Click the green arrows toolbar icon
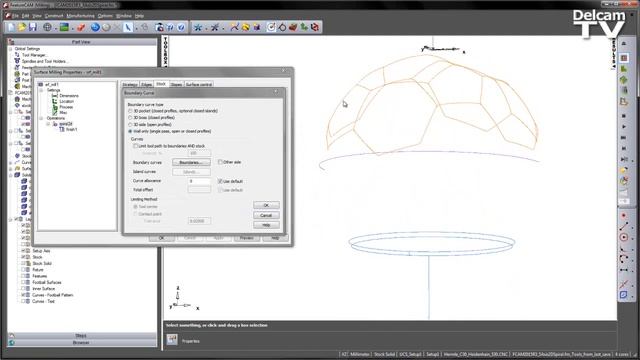The width and height of the screenshot is (640, 360). coord(304,27)
